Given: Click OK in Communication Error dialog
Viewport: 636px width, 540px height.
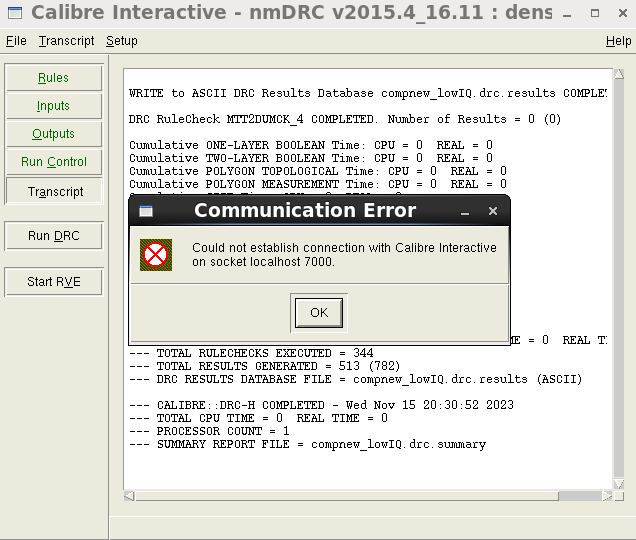Looking at the screenshot, I should click(319, 312).
